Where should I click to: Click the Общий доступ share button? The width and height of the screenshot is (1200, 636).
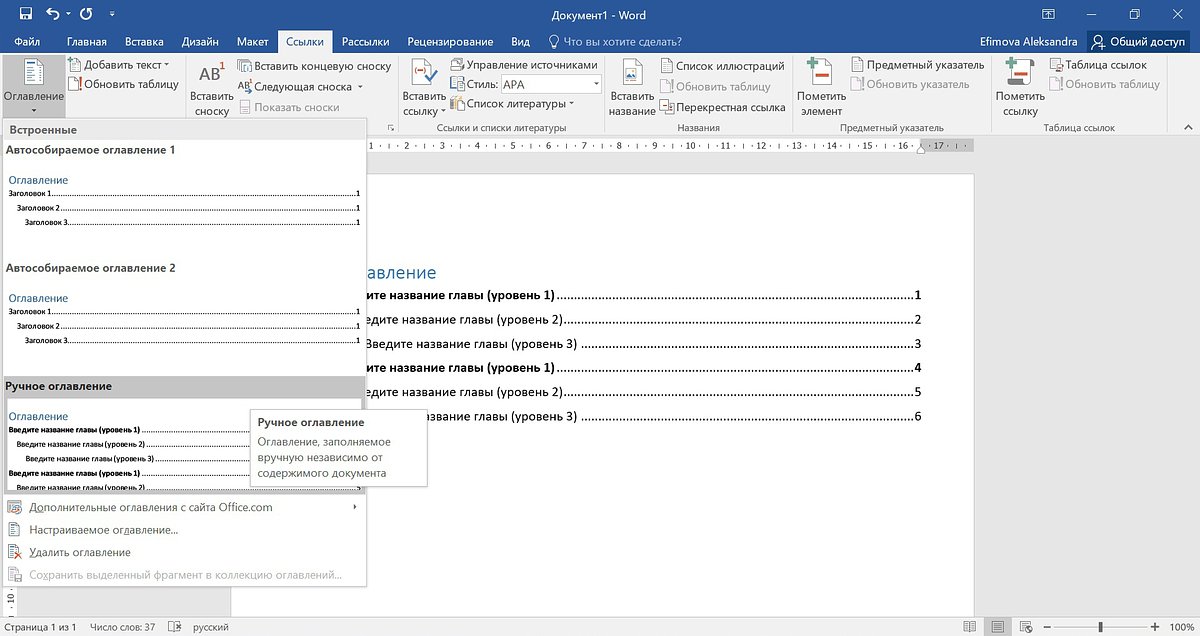[x=1138, y=42]
